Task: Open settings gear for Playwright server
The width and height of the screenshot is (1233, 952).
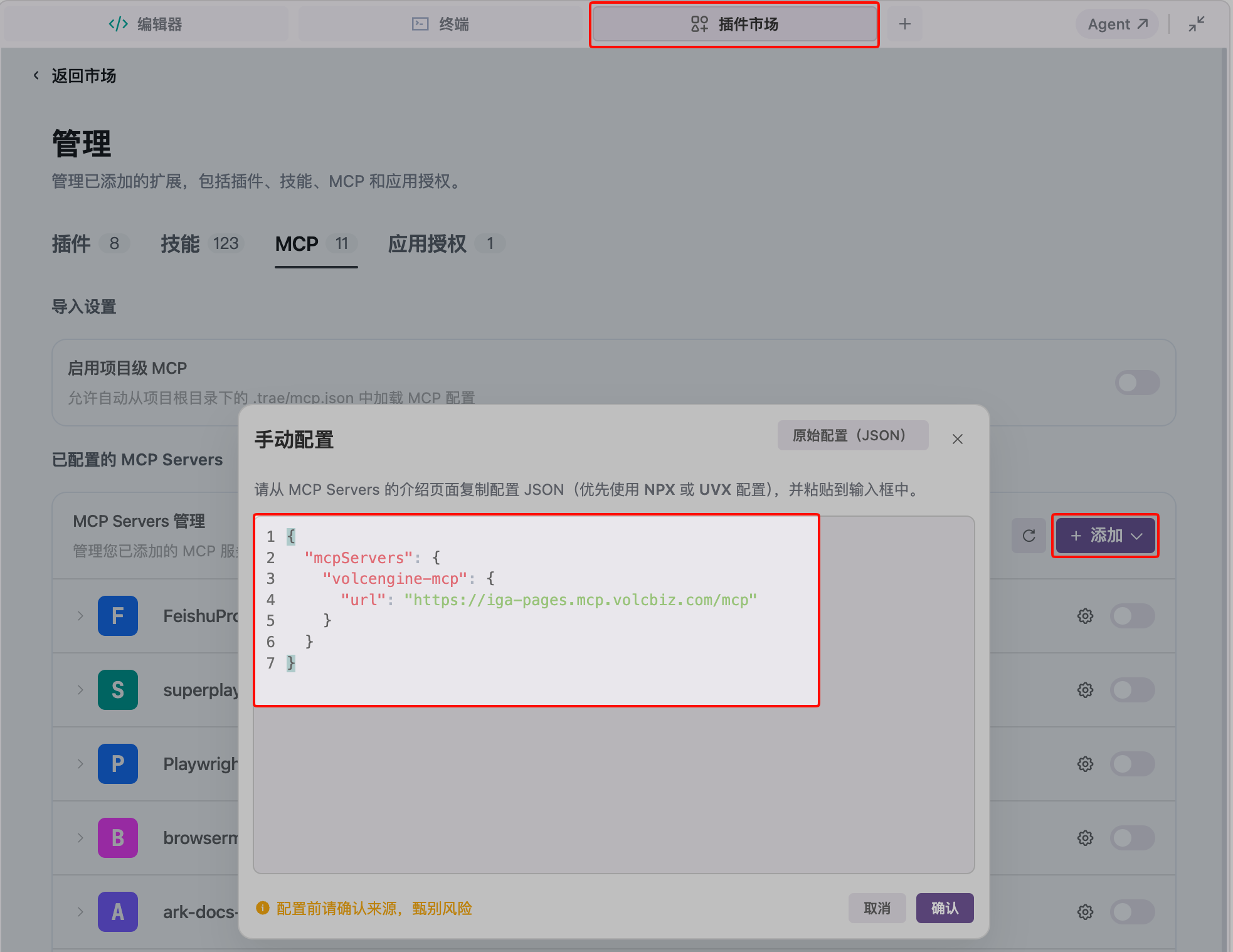Action: point(1085,764)
